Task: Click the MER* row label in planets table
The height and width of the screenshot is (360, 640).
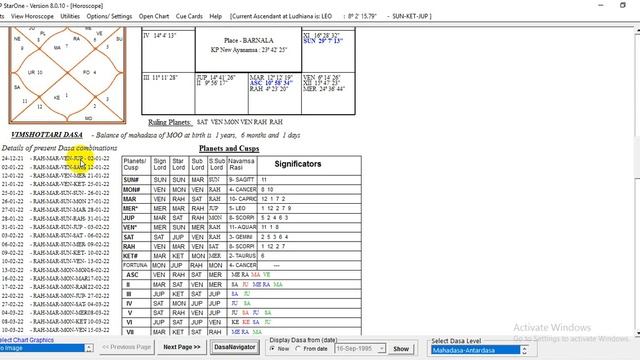Action: [x=130, y=209]
